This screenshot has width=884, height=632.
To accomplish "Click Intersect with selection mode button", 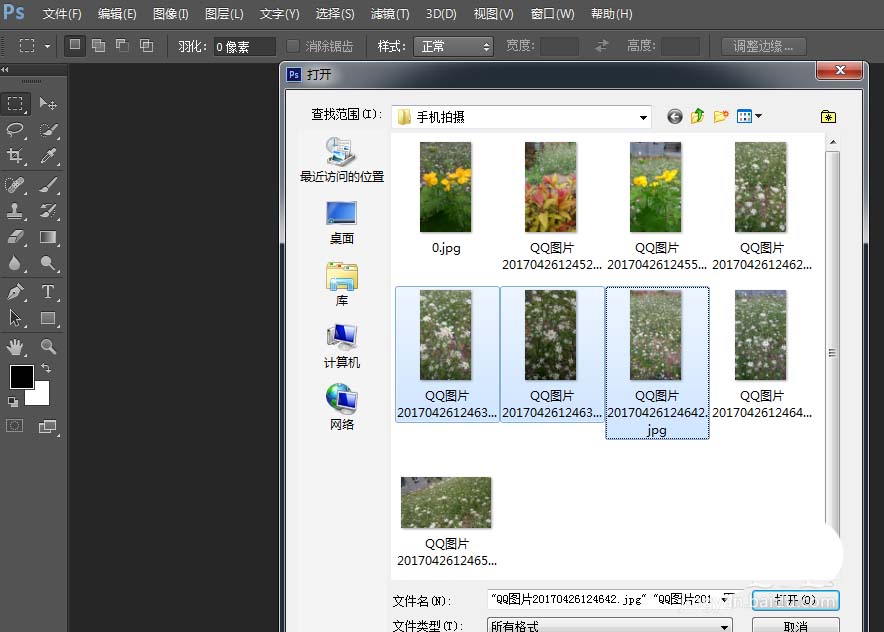I will coord(147,45).
